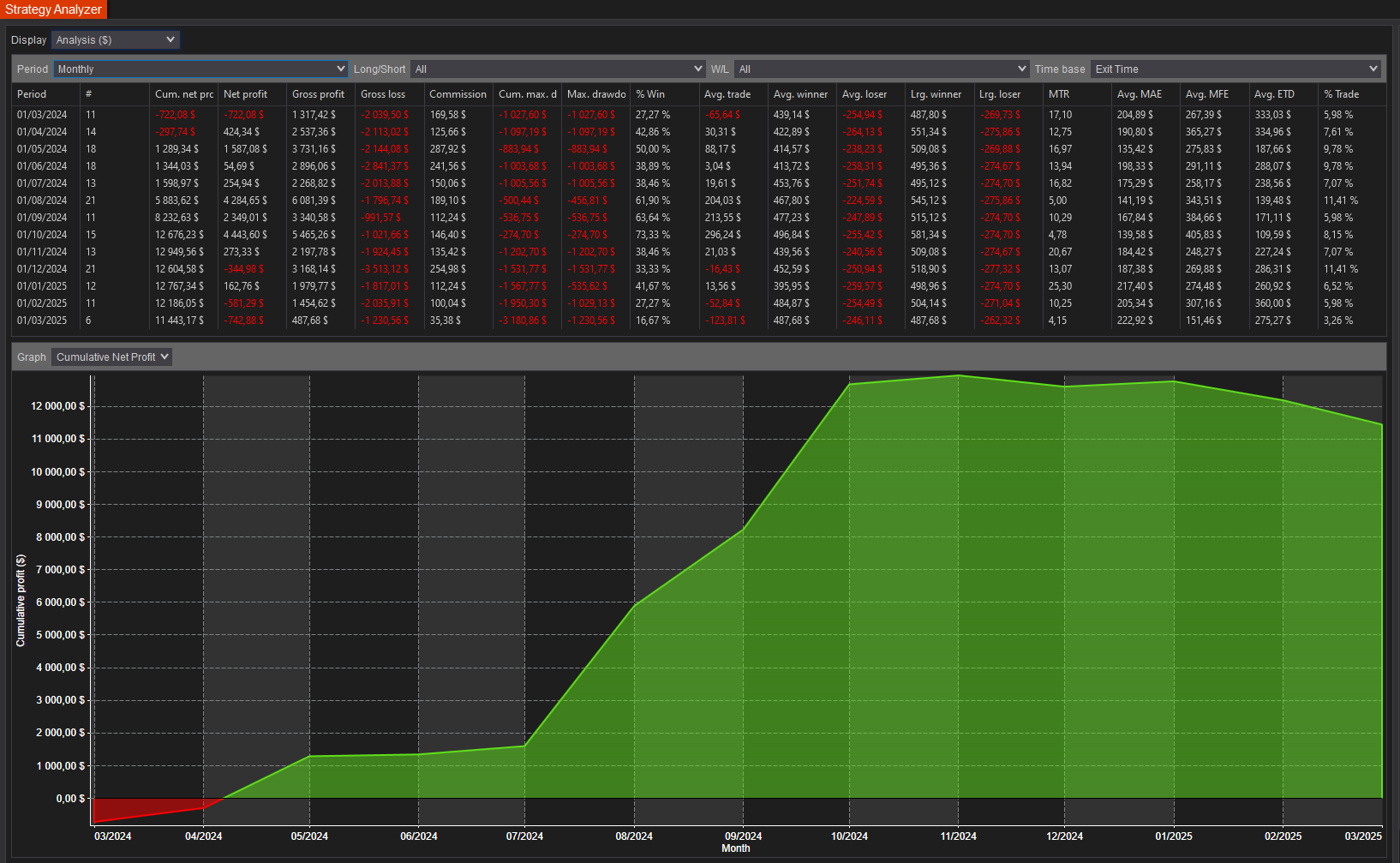Open the Graph Cumulative Net Profit dropdown
This screenshot has width=1400, height=863.
click(111, 357)
